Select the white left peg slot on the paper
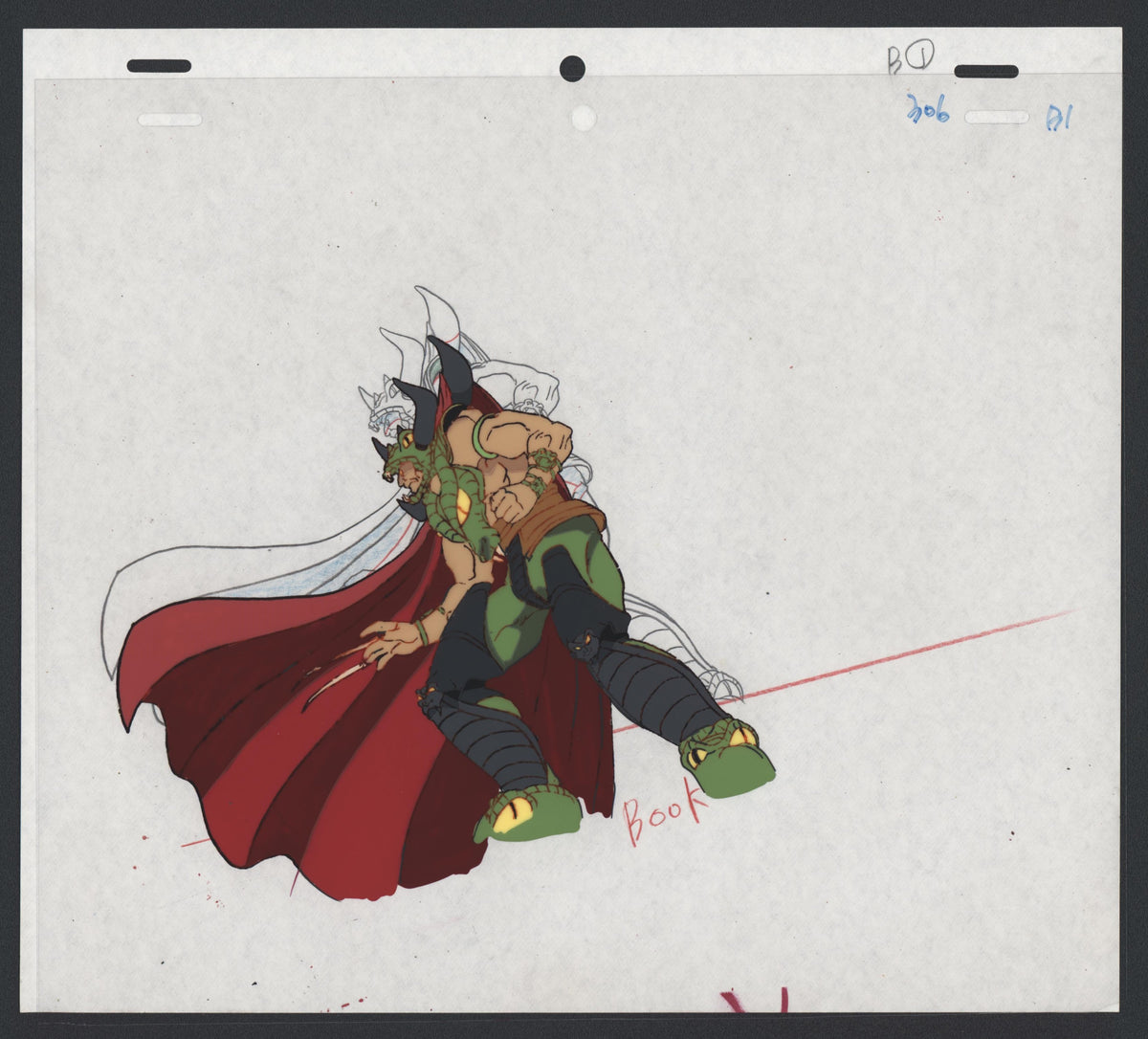 point(169,120)
